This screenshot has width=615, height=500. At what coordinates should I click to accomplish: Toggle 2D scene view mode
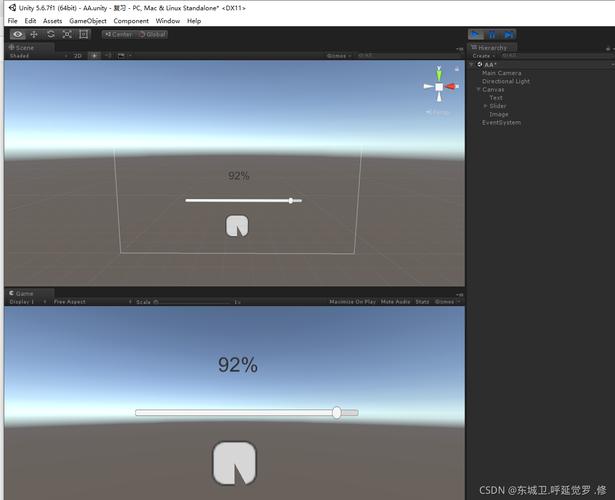[78, 56]
